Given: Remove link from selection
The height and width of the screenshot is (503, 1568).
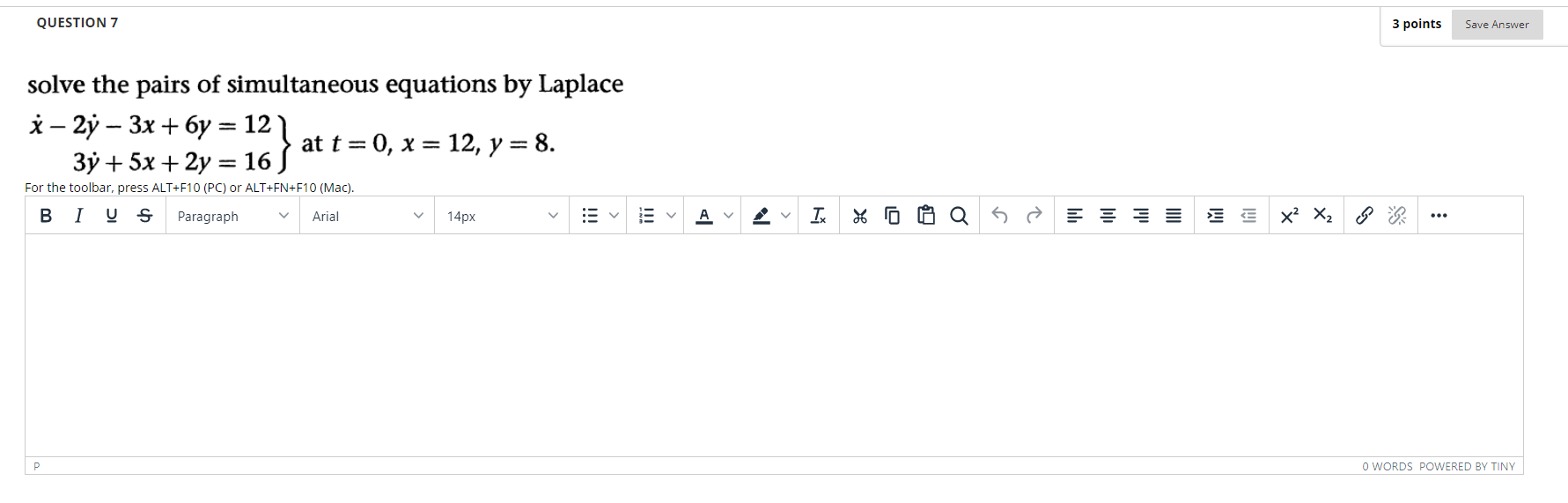Looking at the screenshot, I should [1397, 216].
